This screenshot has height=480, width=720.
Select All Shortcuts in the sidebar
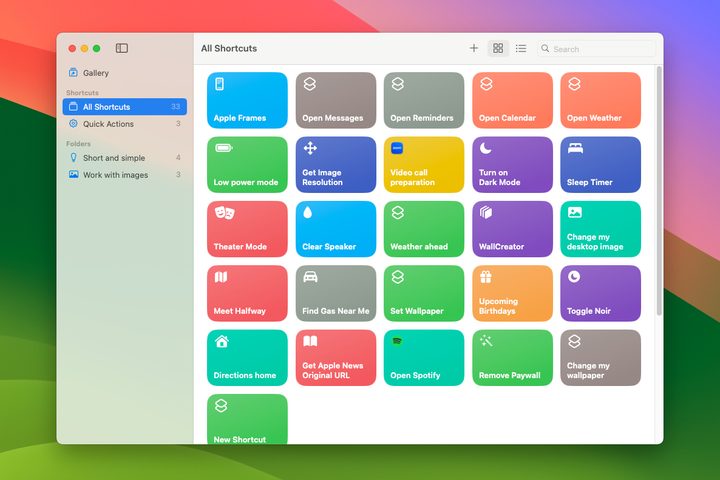point(125,107)
